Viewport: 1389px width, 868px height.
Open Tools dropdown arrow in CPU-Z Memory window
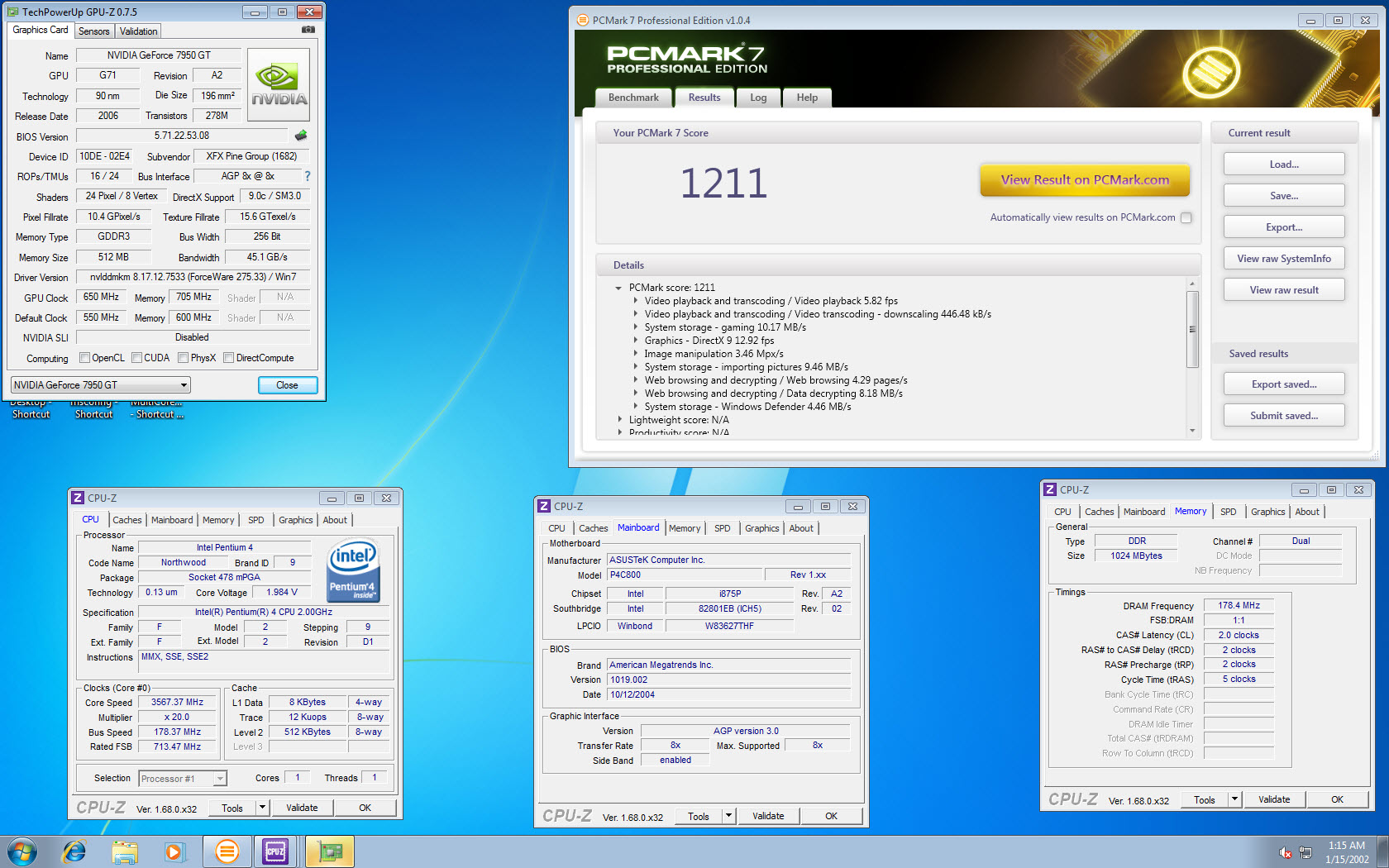[x=1235, y=799]
